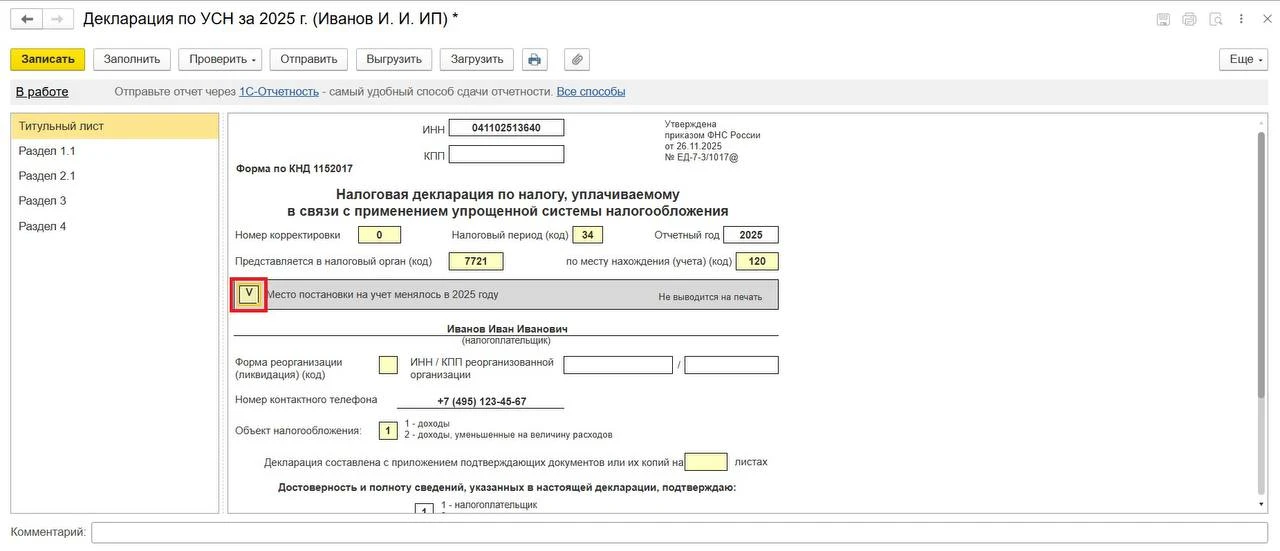1280x551 pixels.
Task: Click the Записать button
Action: tap(48, 59)
